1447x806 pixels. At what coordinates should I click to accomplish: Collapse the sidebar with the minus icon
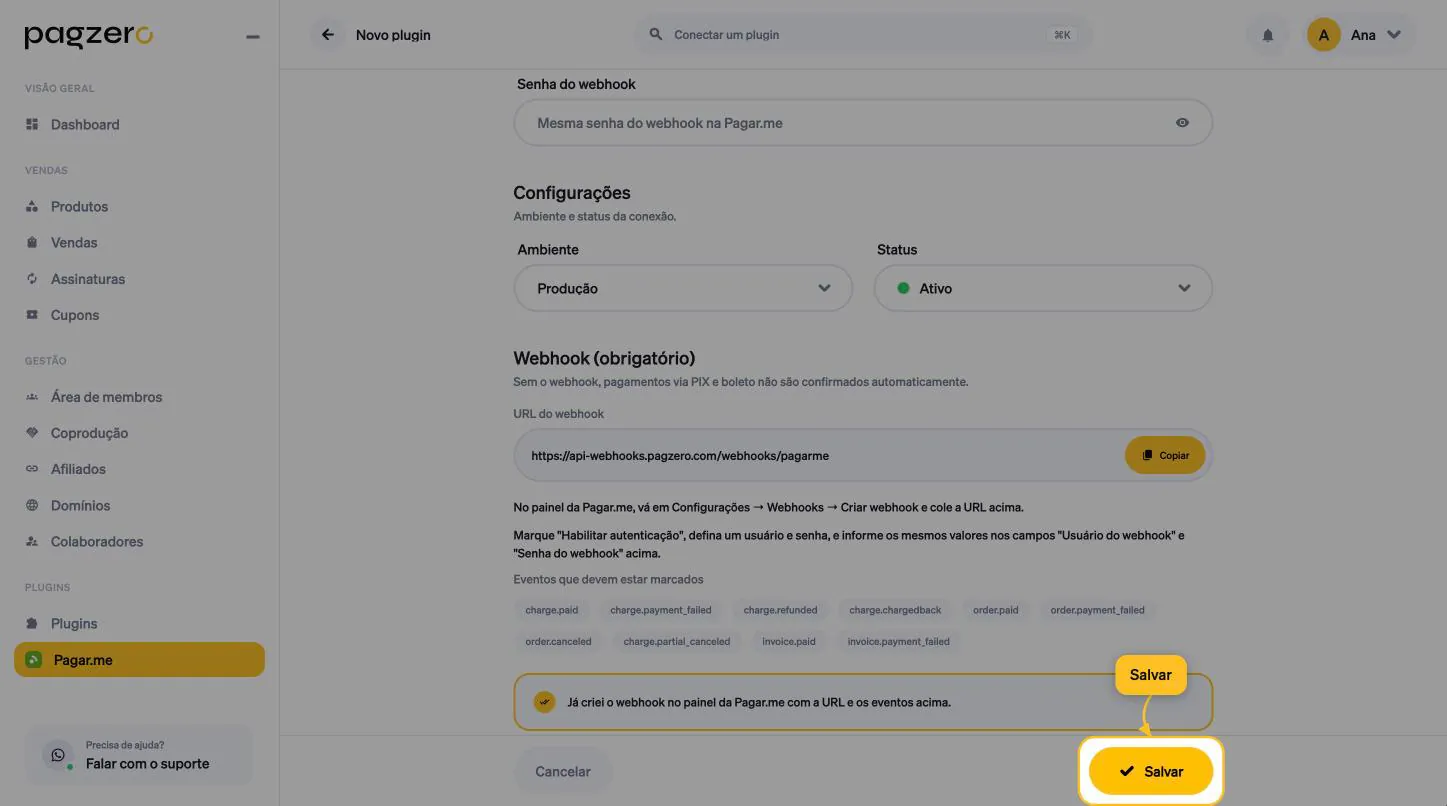(x=253, y=37)
